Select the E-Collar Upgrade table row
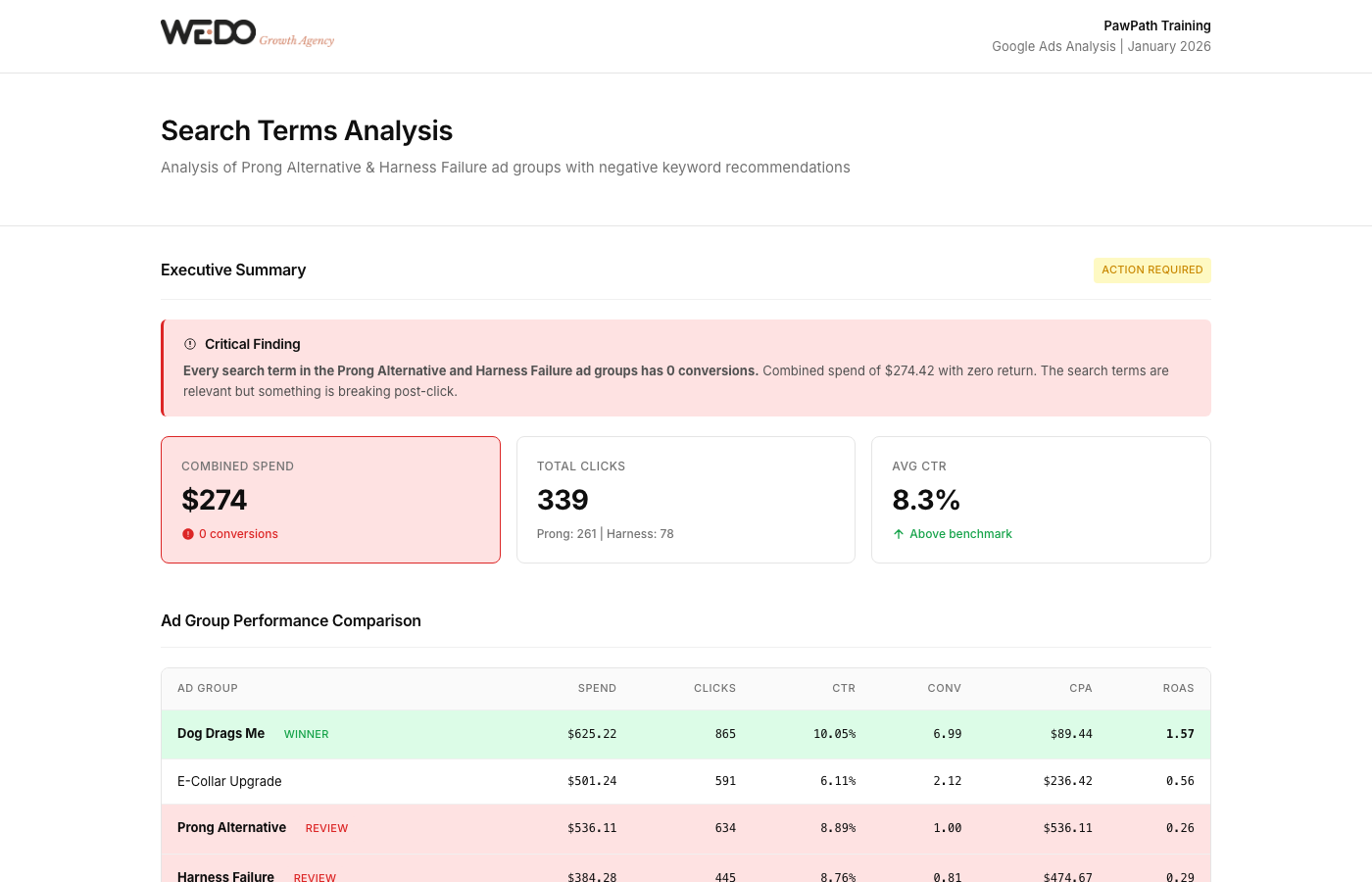Image resolution: width=1372 pixels, height=882 pixels. pos(686,781)
